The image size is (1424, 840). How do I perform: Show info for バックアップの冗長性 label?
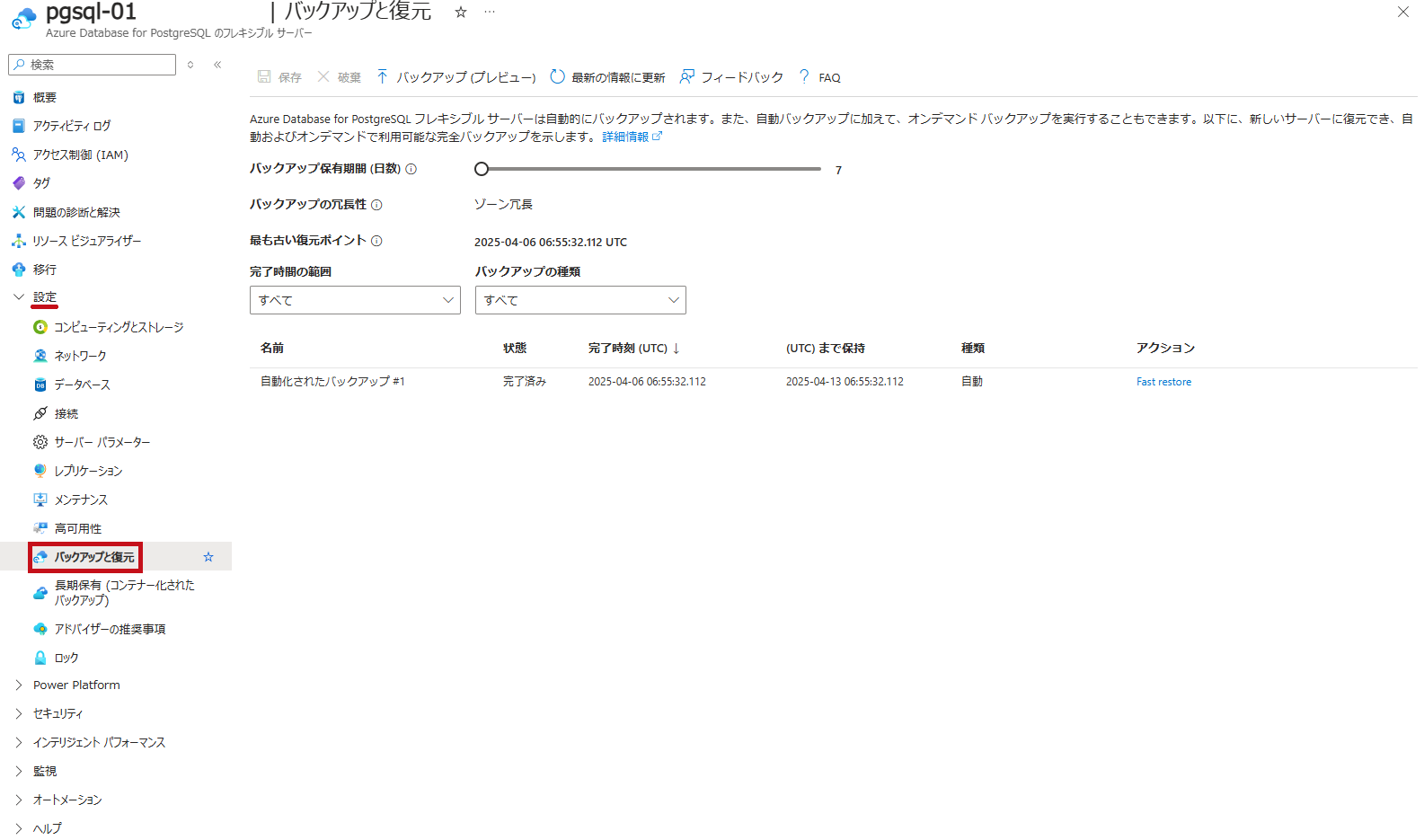point(376,205)
